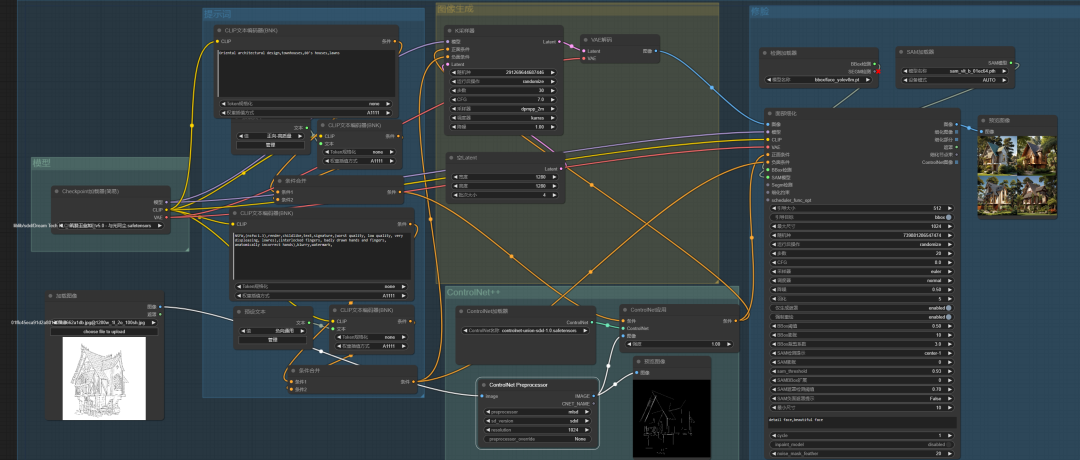Collapse the K采样器 node via its title dot
The height and width of the screenshot is (460, 1080).
click(450, 31)
